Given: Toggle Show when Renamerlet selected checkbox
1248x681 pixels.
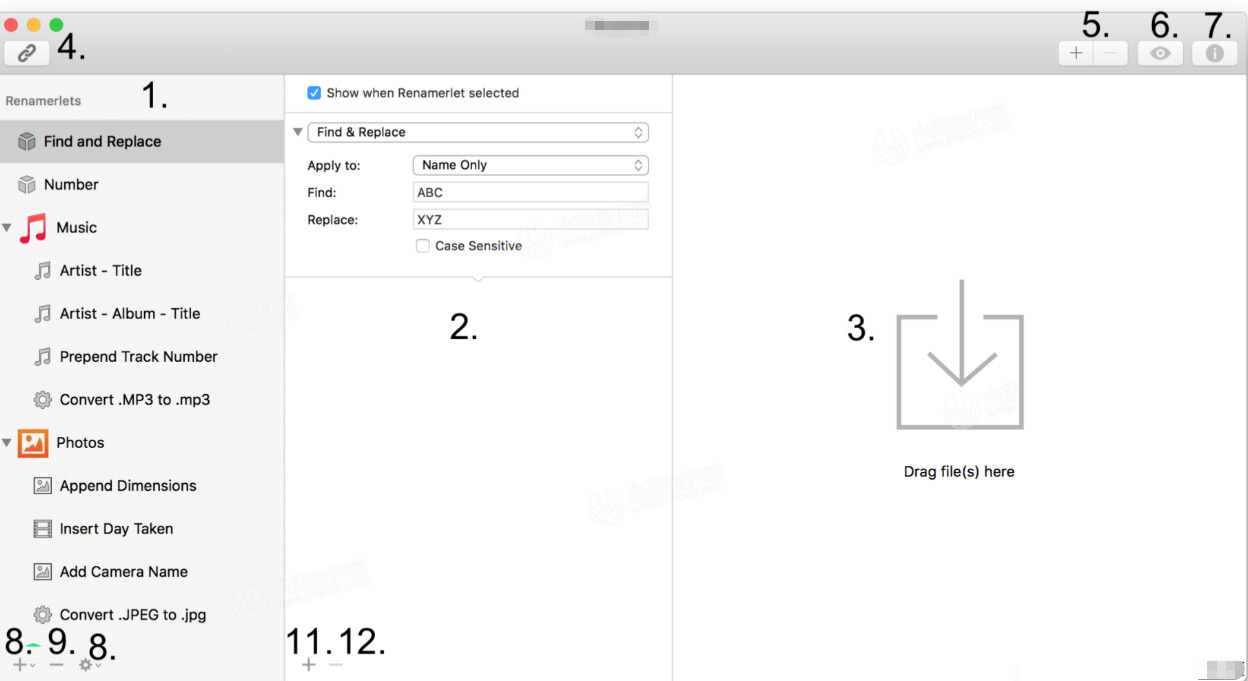Looking at the screenshot, I should [314, 93].
